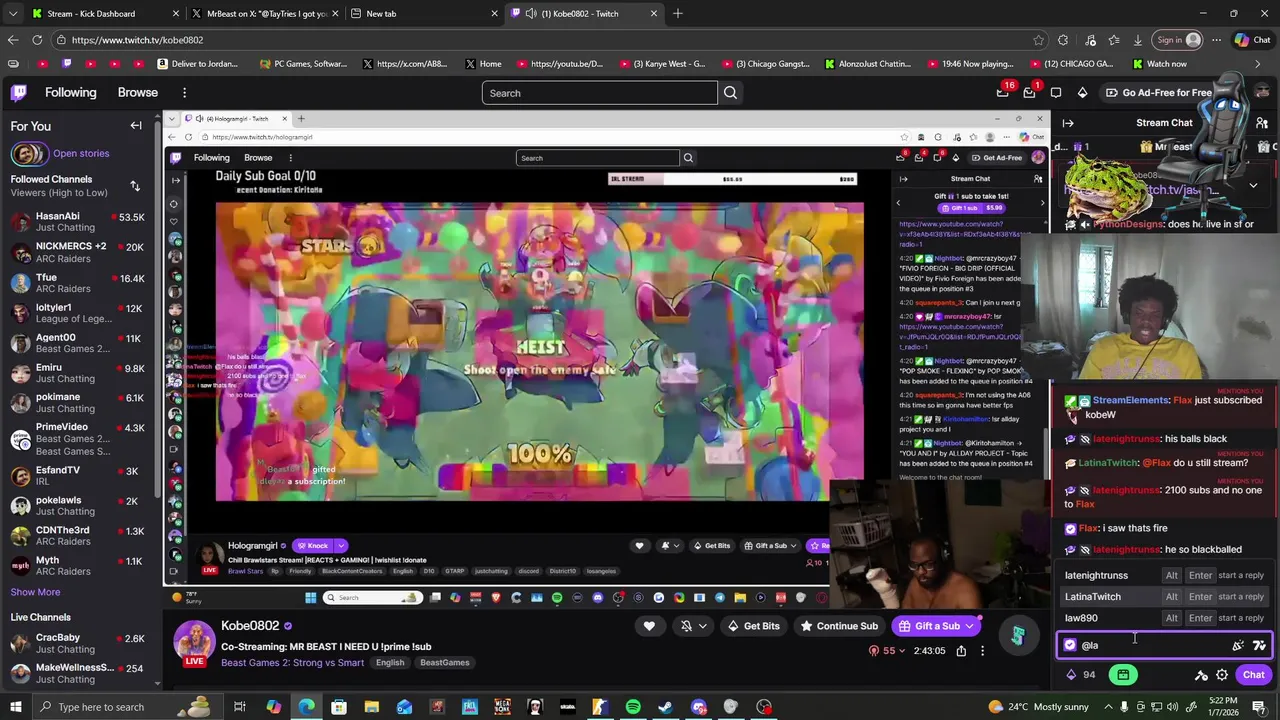Open Spotify from Windows taskbar
1280x720 pixels.
633,707
